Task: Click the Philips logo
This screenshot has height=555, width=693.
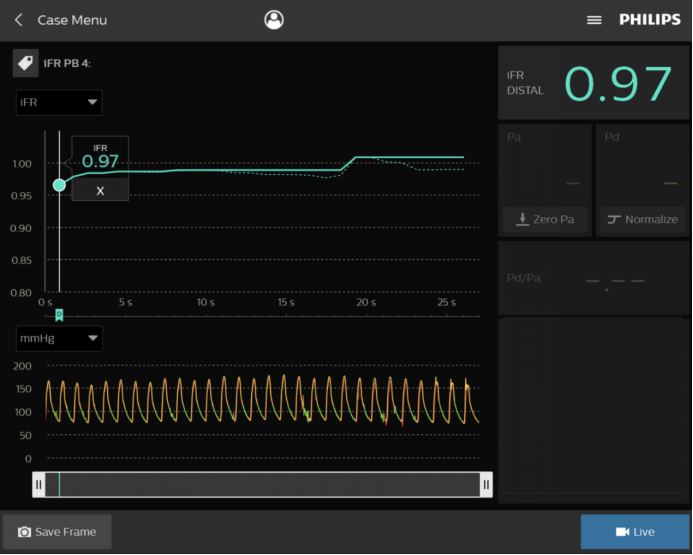Action: click(650, 19)
